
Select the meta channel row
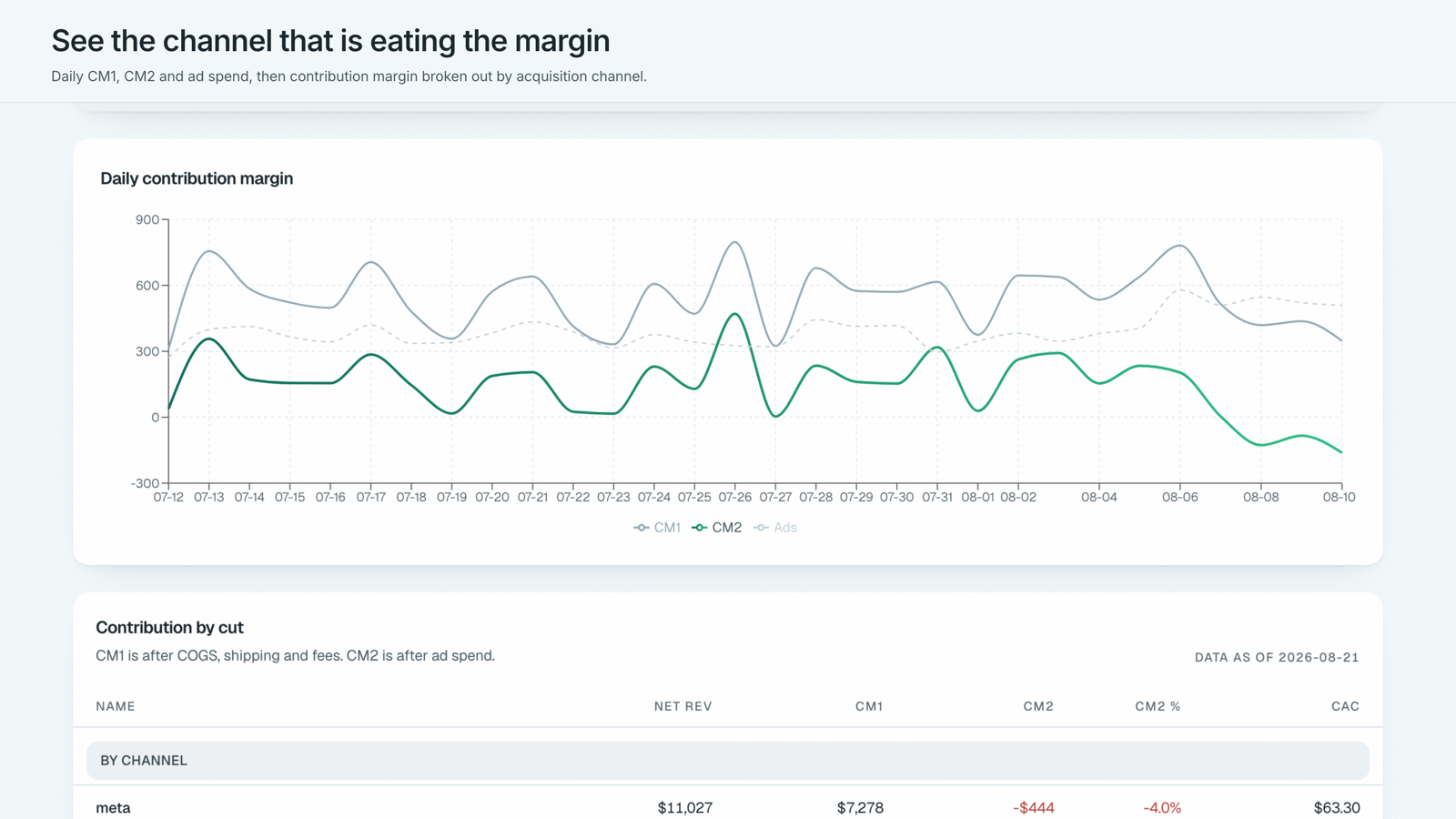[728, 807]
